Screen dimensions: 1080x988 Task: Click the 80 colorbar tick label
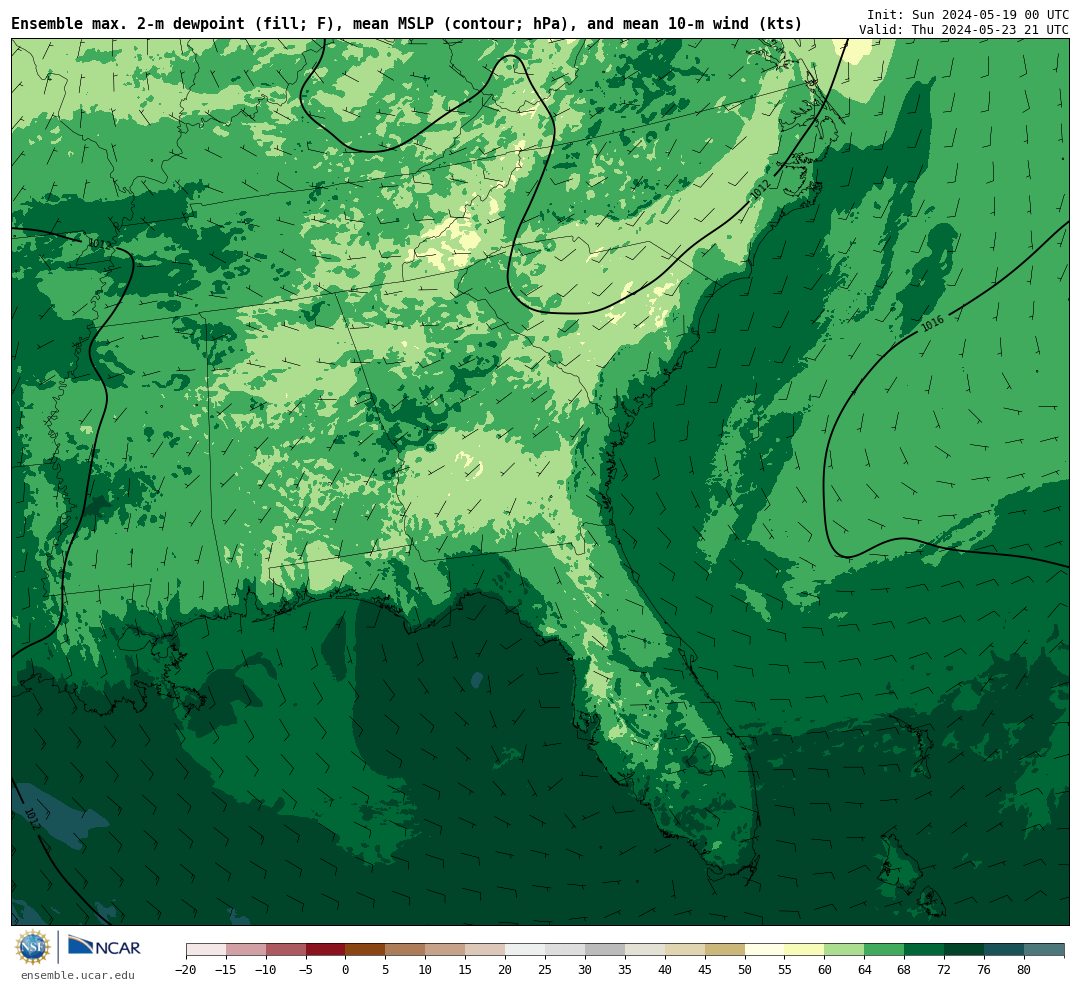1024,969
